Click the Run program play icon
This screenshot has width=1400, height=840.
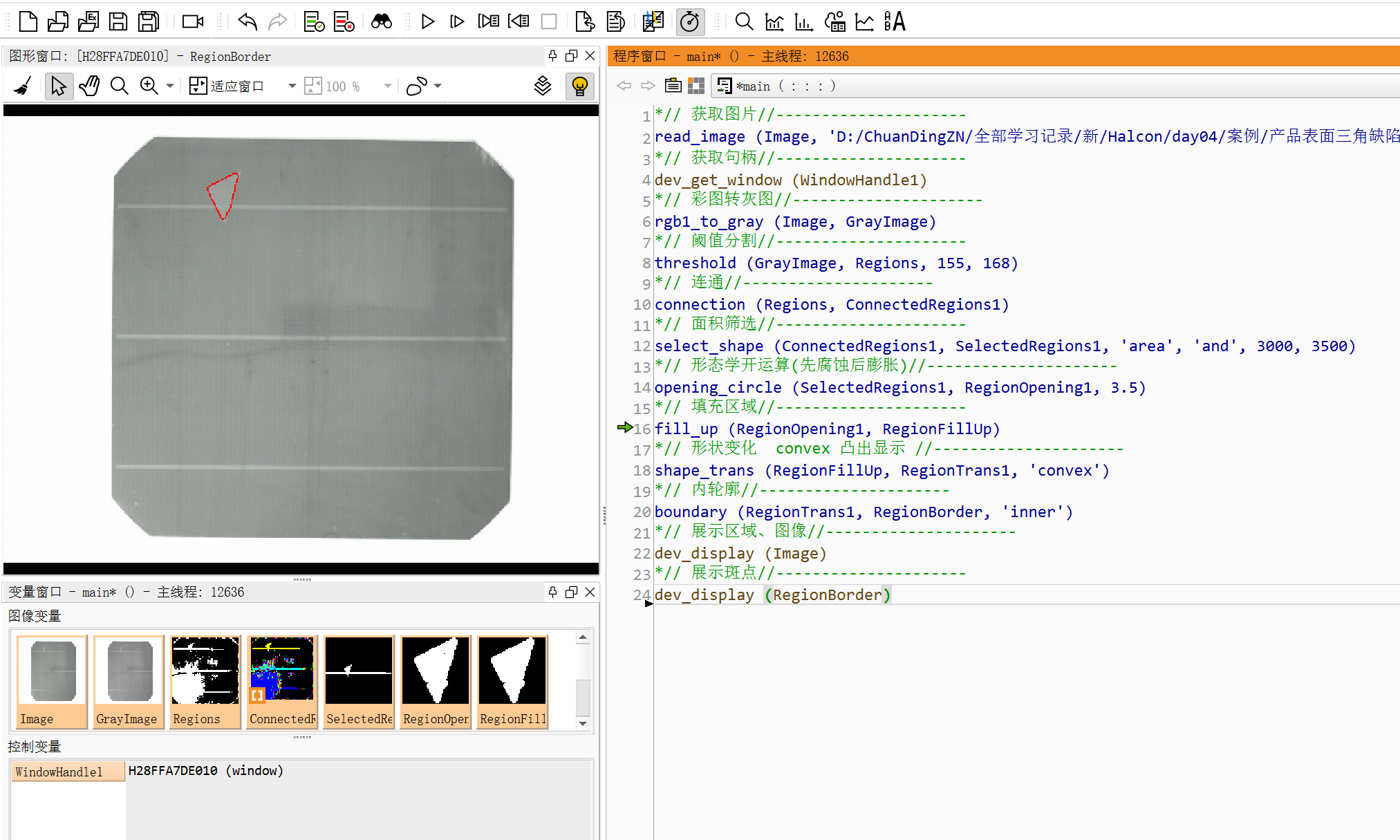pos(427,21)
